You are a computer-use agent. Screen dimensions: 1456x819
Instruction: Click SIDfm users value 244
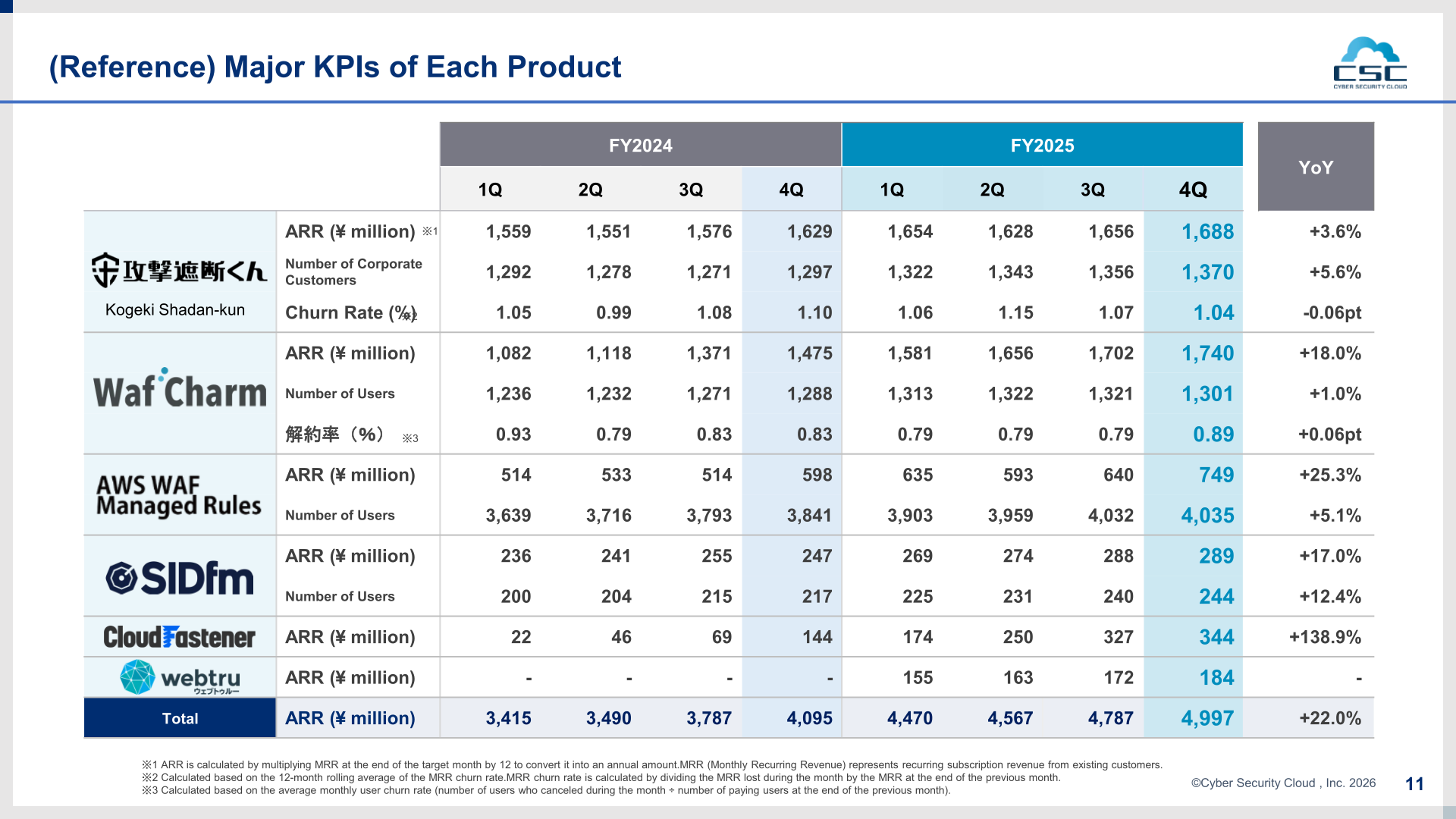1216,596
